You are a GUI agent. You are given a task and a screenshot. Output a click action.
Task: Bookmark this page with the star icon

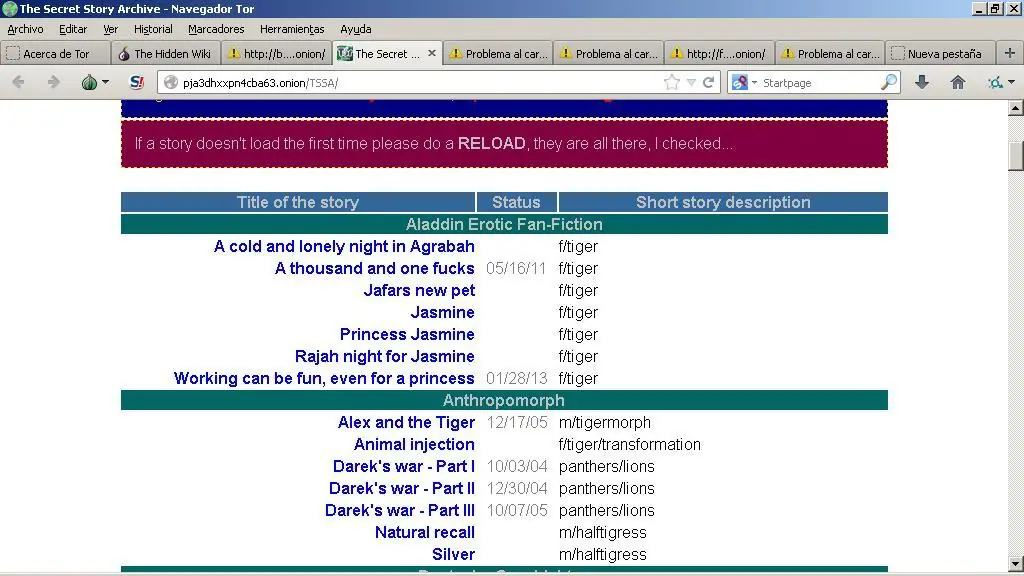[671, 82]
